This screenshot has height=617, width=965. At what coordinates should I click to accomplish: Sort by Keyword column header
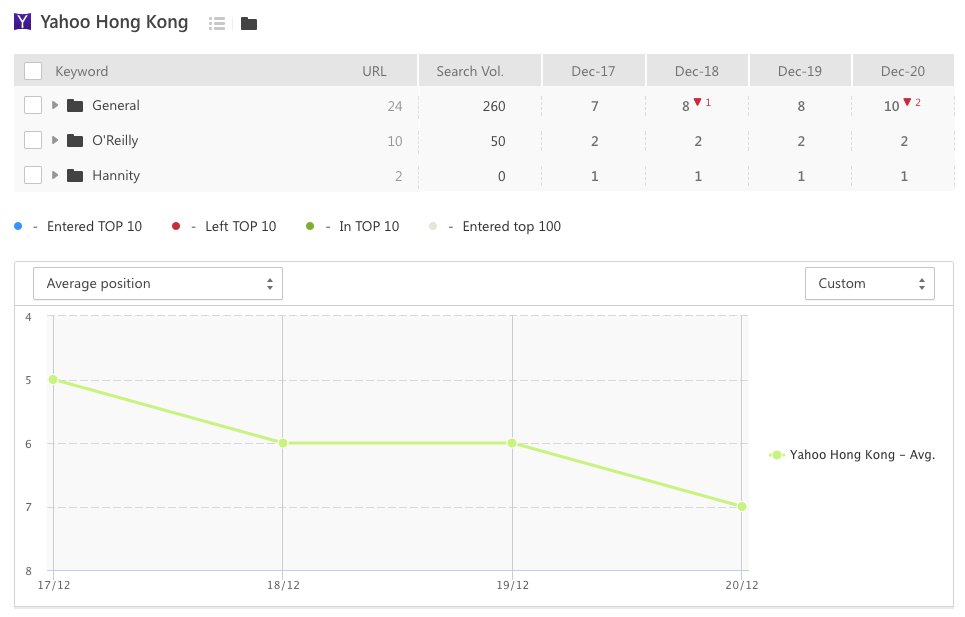(82, 71)
